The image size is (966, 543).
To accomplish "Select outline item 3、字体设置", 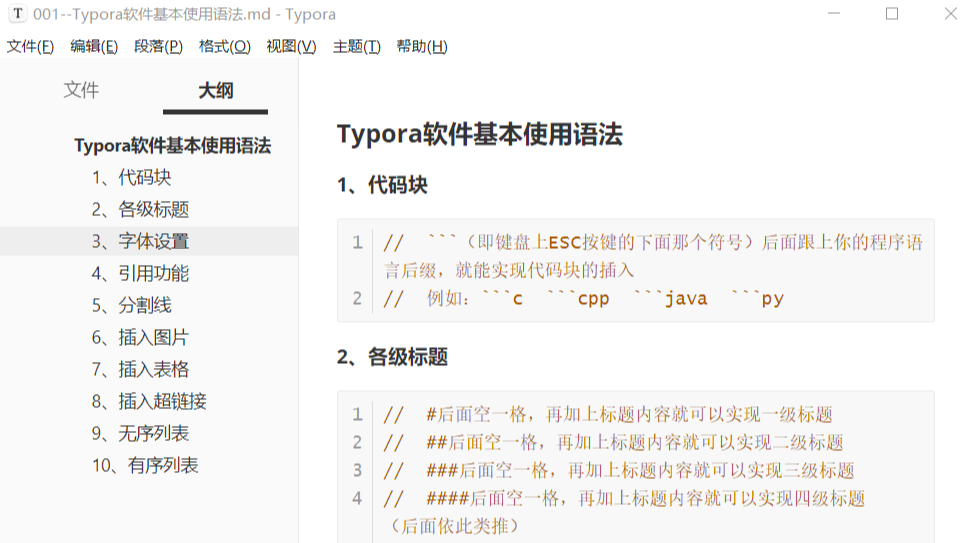I will pos(149,241).
